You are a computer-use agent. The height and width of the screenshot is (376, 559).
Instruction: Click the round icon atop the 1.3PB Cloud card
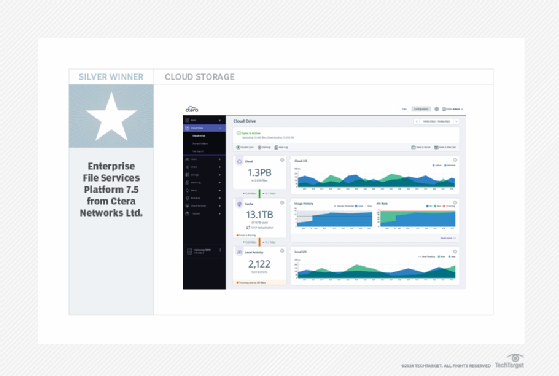pos(282,160)
